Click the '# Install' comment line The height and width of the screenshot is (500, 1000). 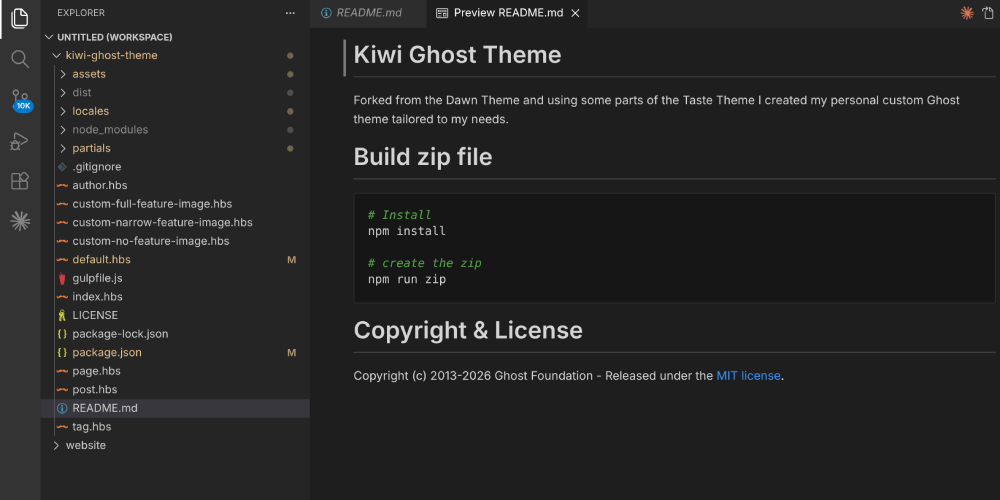pyautogui.click(x=399, y=215)
